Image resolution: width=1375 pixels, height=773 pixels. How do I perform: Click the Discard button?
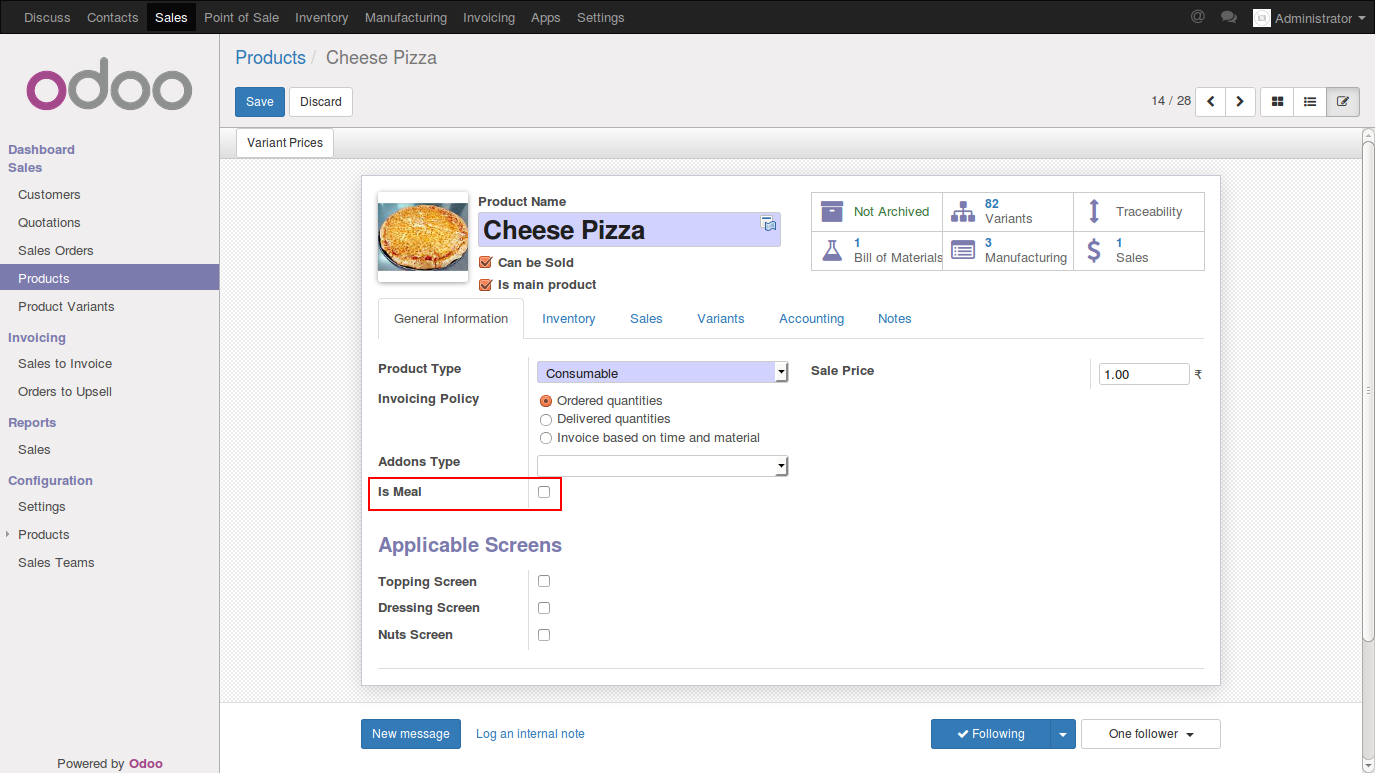pyautogui.click(x=321, y=102)
